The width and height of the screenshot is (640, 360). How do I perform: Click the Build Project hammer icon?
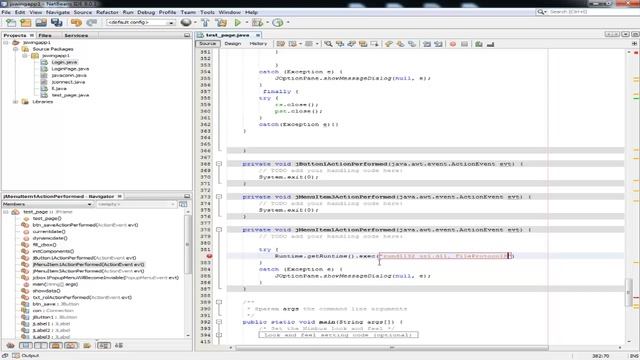click(x=205, y=23)
